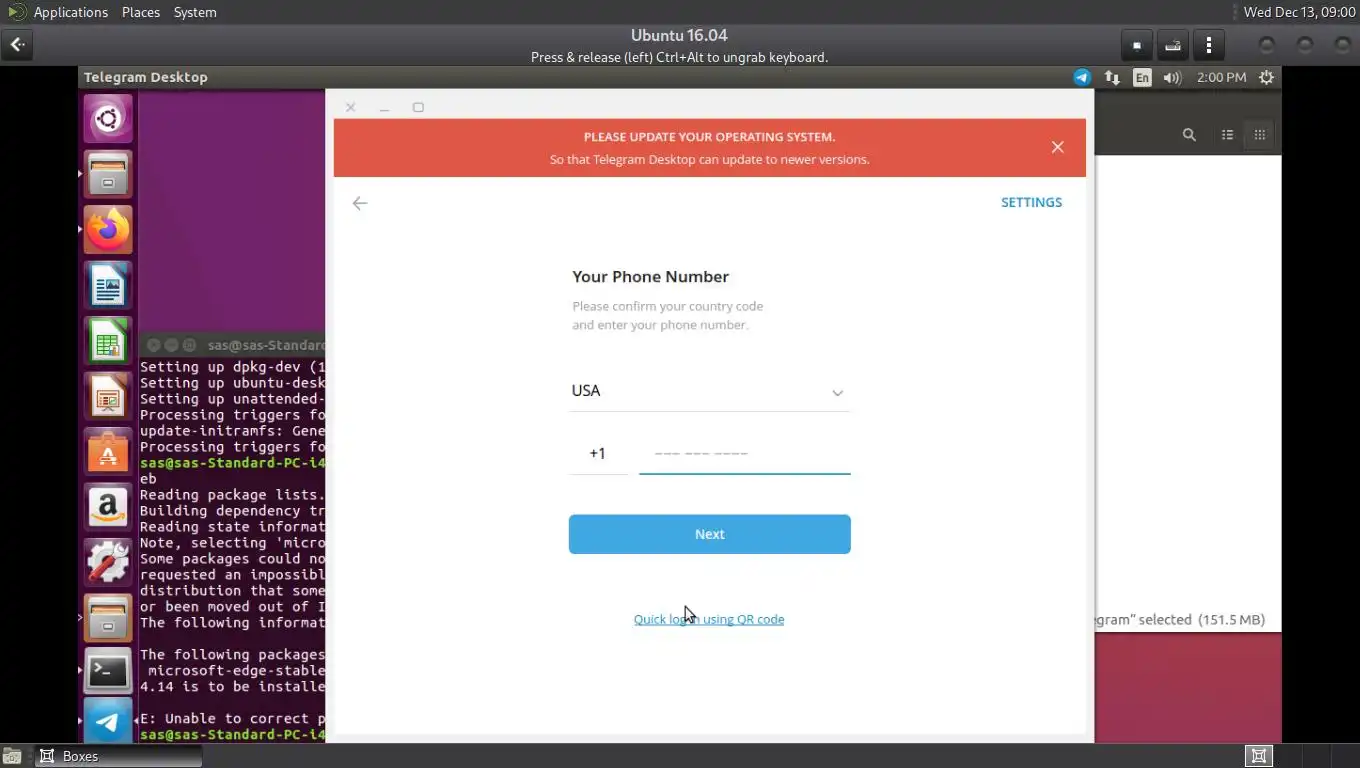Dismiss the update operating system banner
The width and height of the screenshot is (1360, 768).
(1057, 147)
